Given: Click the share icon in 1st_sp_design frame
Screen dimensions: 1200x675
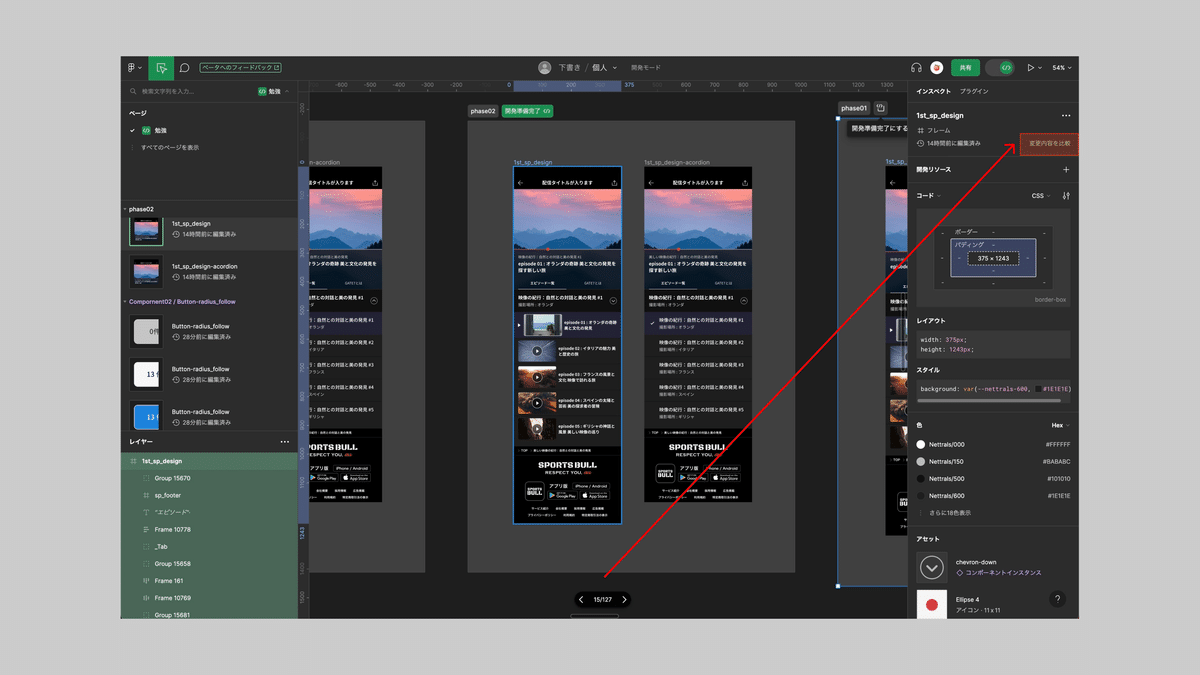Looking at the screenshot, I should [x=613, y=183].
